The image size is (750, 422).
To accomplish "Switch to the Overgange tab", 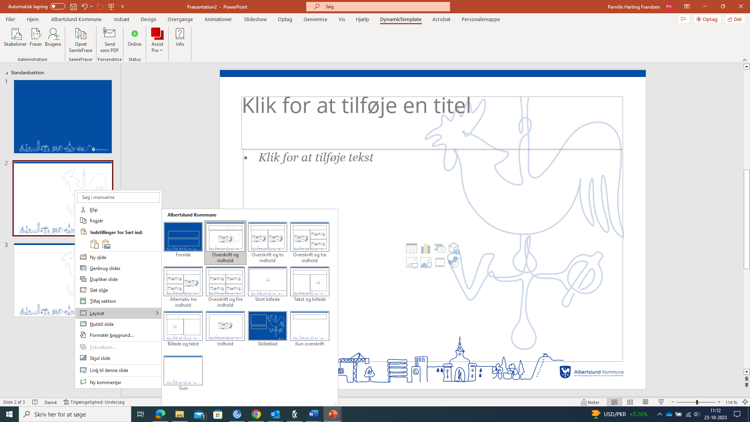I will (x=180, y=20).
